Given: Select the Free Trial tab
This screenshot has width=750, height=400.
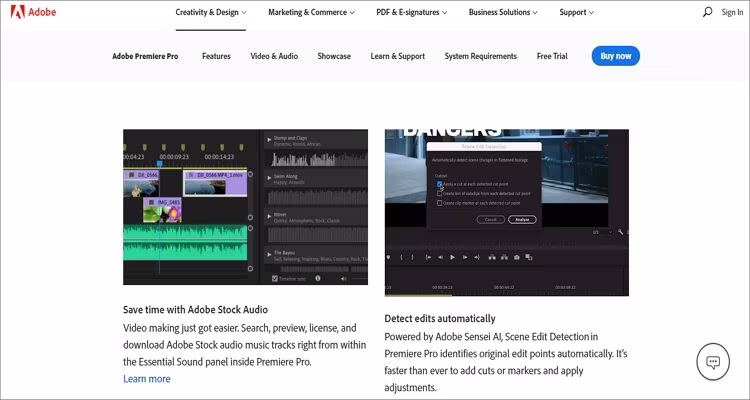Looking at the screenshot, I should coord(552,56).
